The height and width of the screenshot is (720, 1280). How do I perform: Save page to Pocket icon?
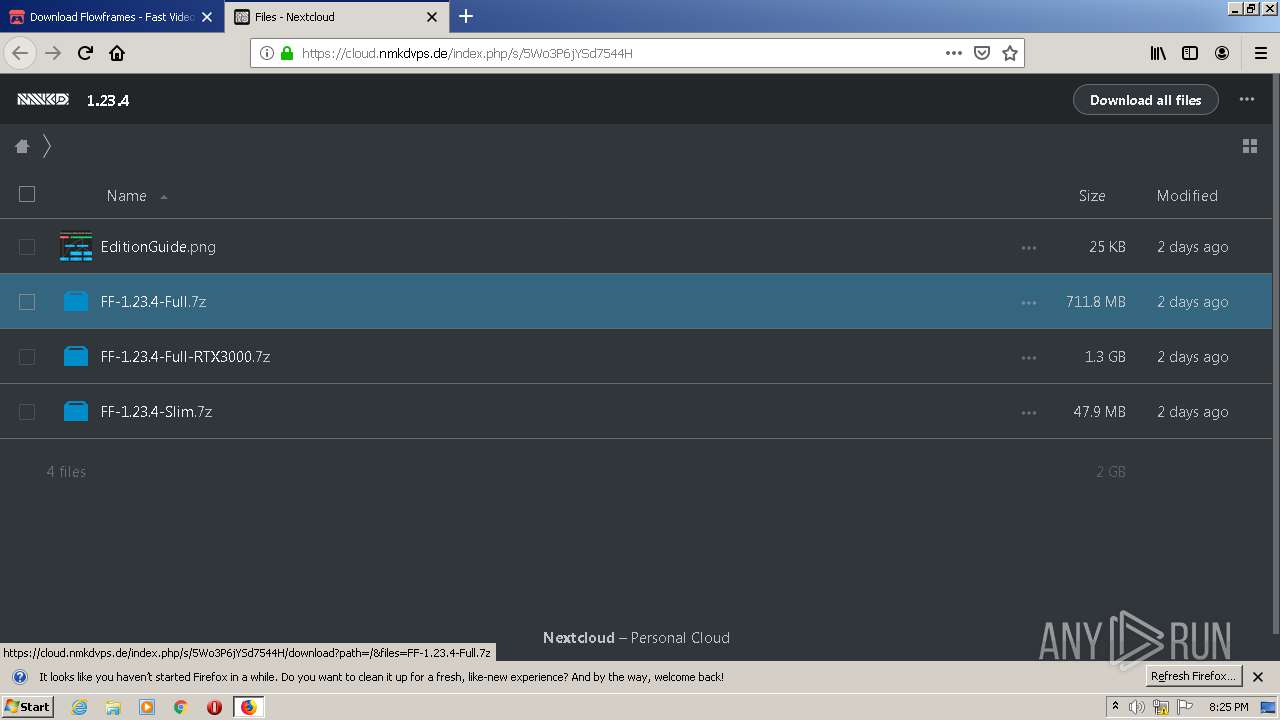click(x=982, y=53)
